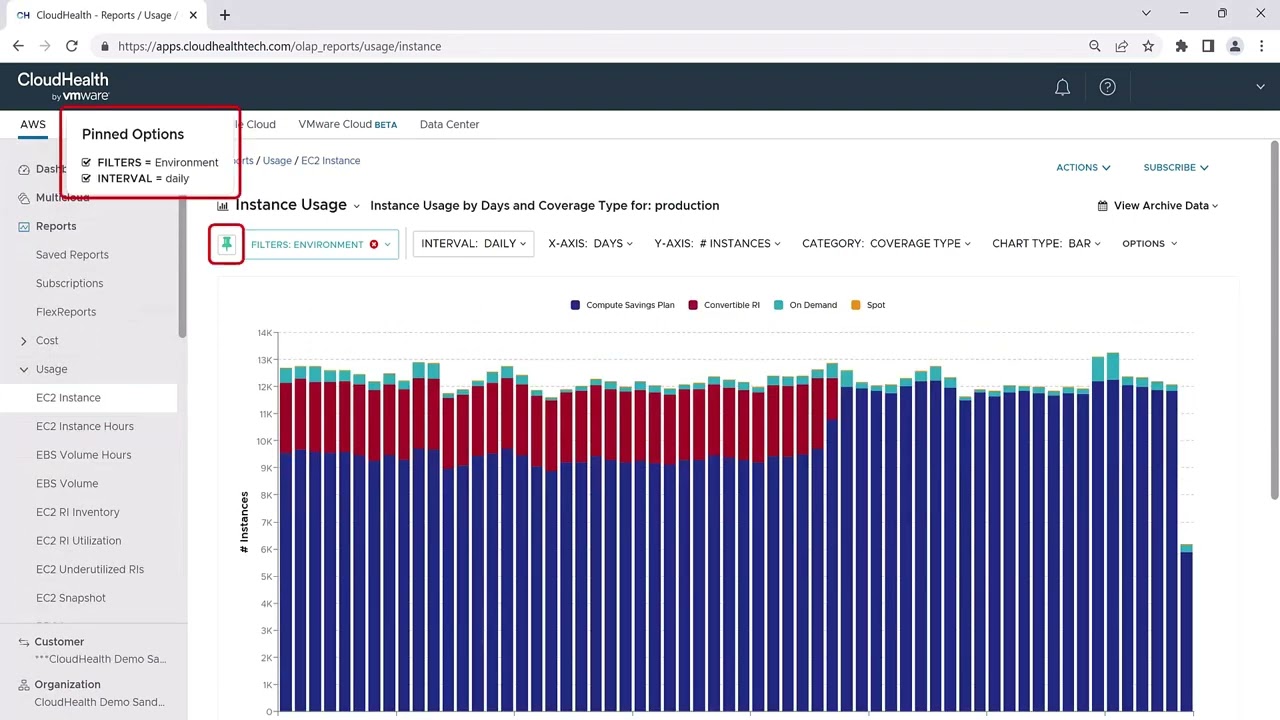Open the CATEGORY: COVERAGE TYPE dropdown
Screen dimensions: 1280x720
click(x=886, y=244)
